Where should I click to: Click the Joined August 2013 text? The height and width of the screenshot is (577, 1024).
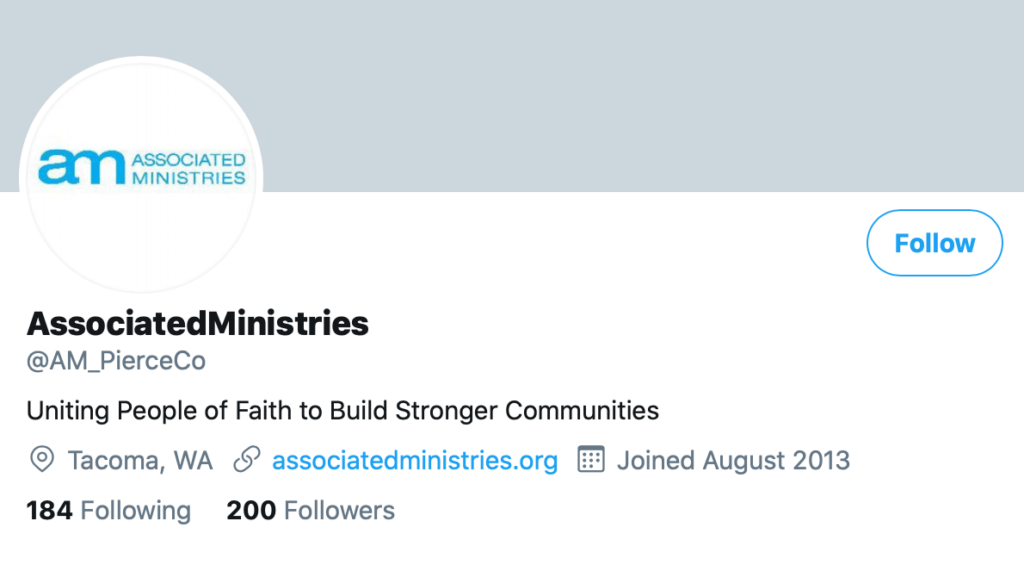[733, 461]
